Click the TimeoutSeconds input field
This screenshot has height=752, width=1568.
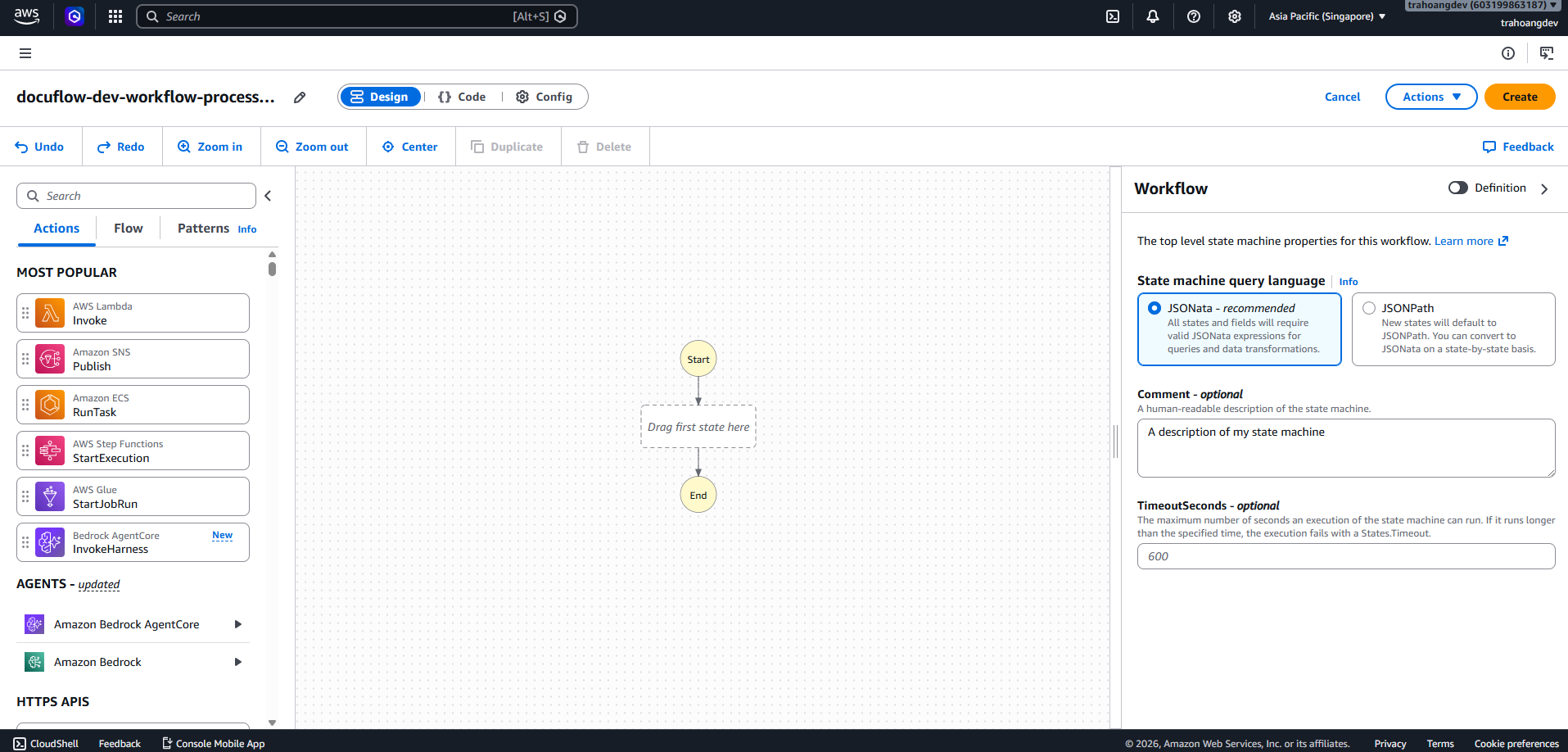point(1346,556)
